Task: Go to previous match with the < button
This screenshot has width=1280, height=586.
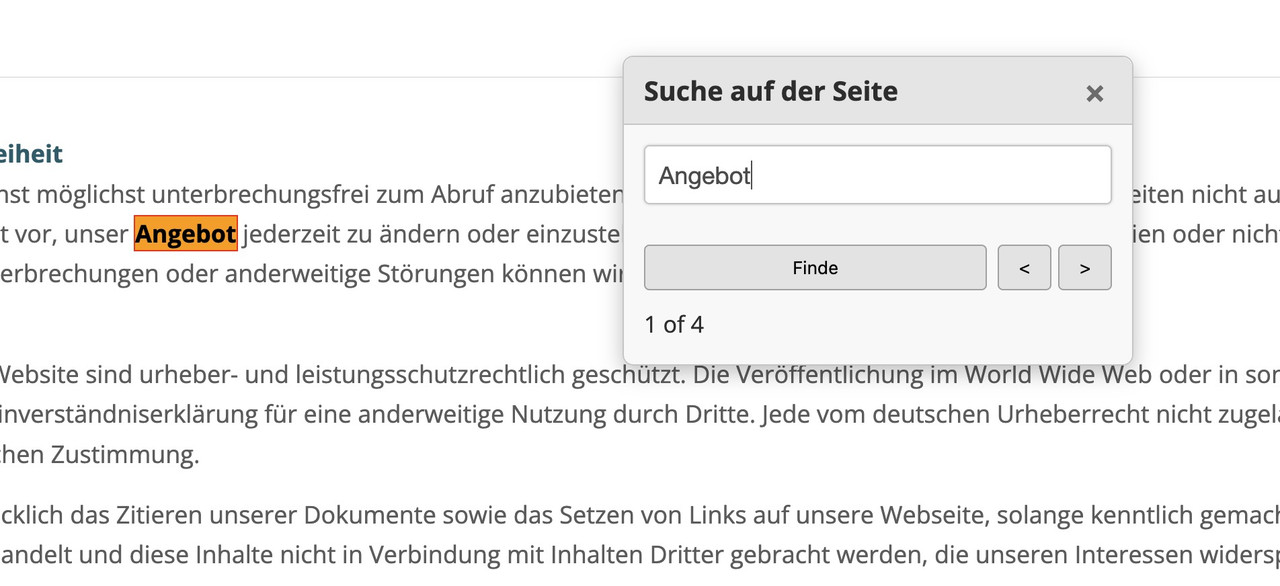Action: (x=1023, y=268)
